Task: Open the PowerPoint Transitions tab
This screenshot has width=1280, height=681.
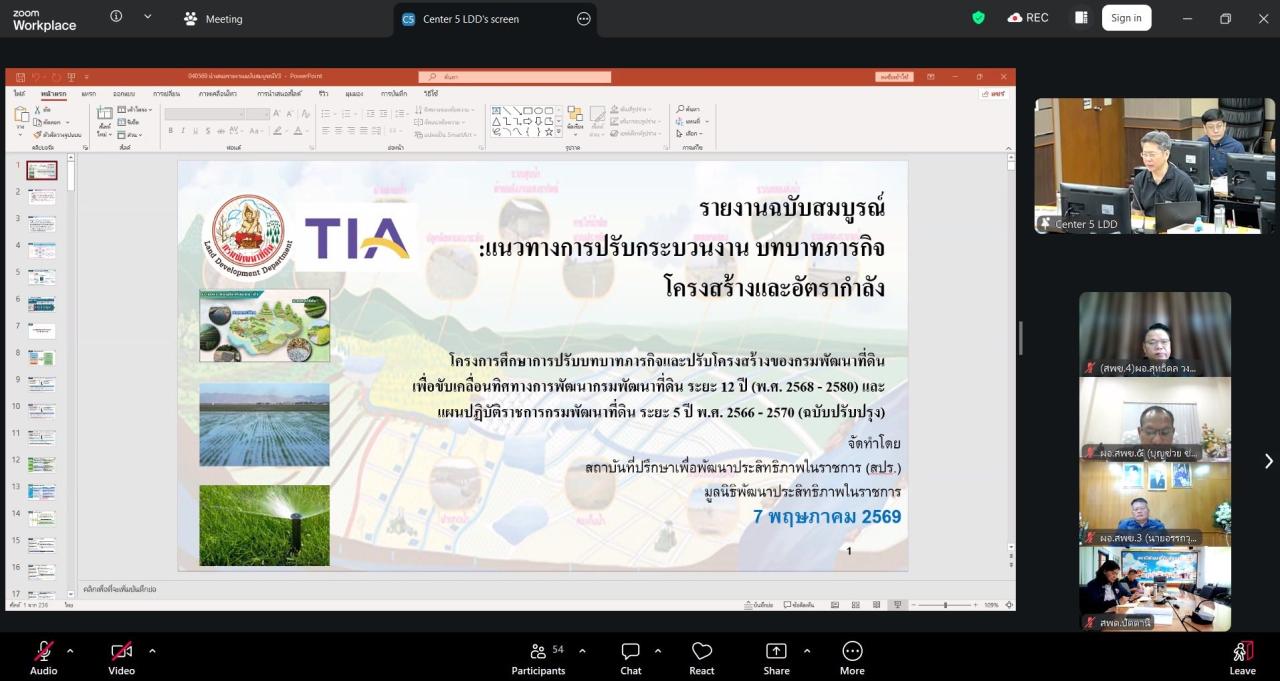Action: point(166,93)
